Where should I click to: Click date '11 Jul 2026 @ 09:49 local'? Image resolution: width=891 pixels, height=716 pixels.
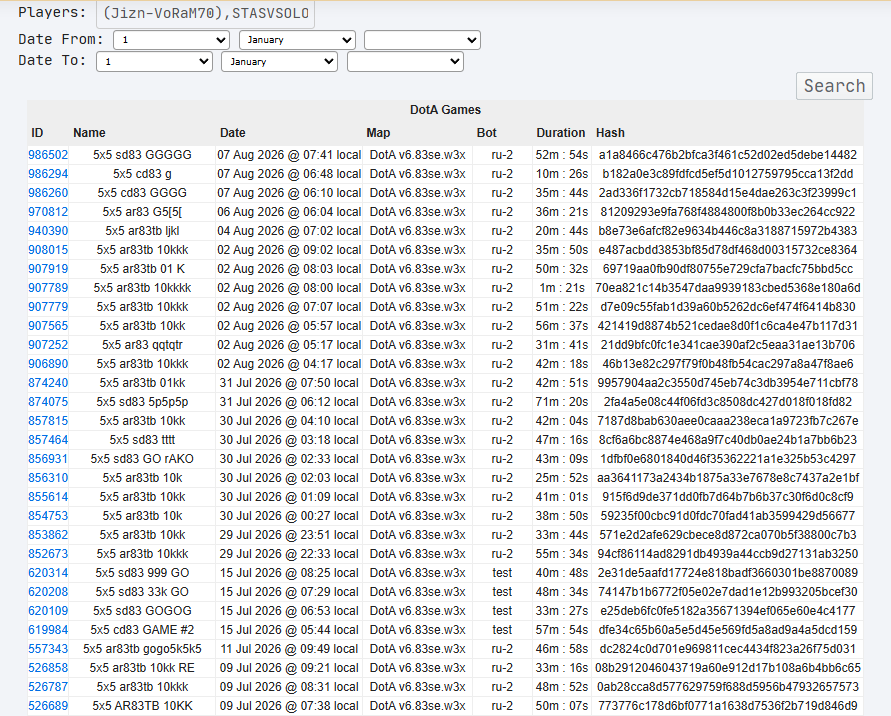click(289, 649)
